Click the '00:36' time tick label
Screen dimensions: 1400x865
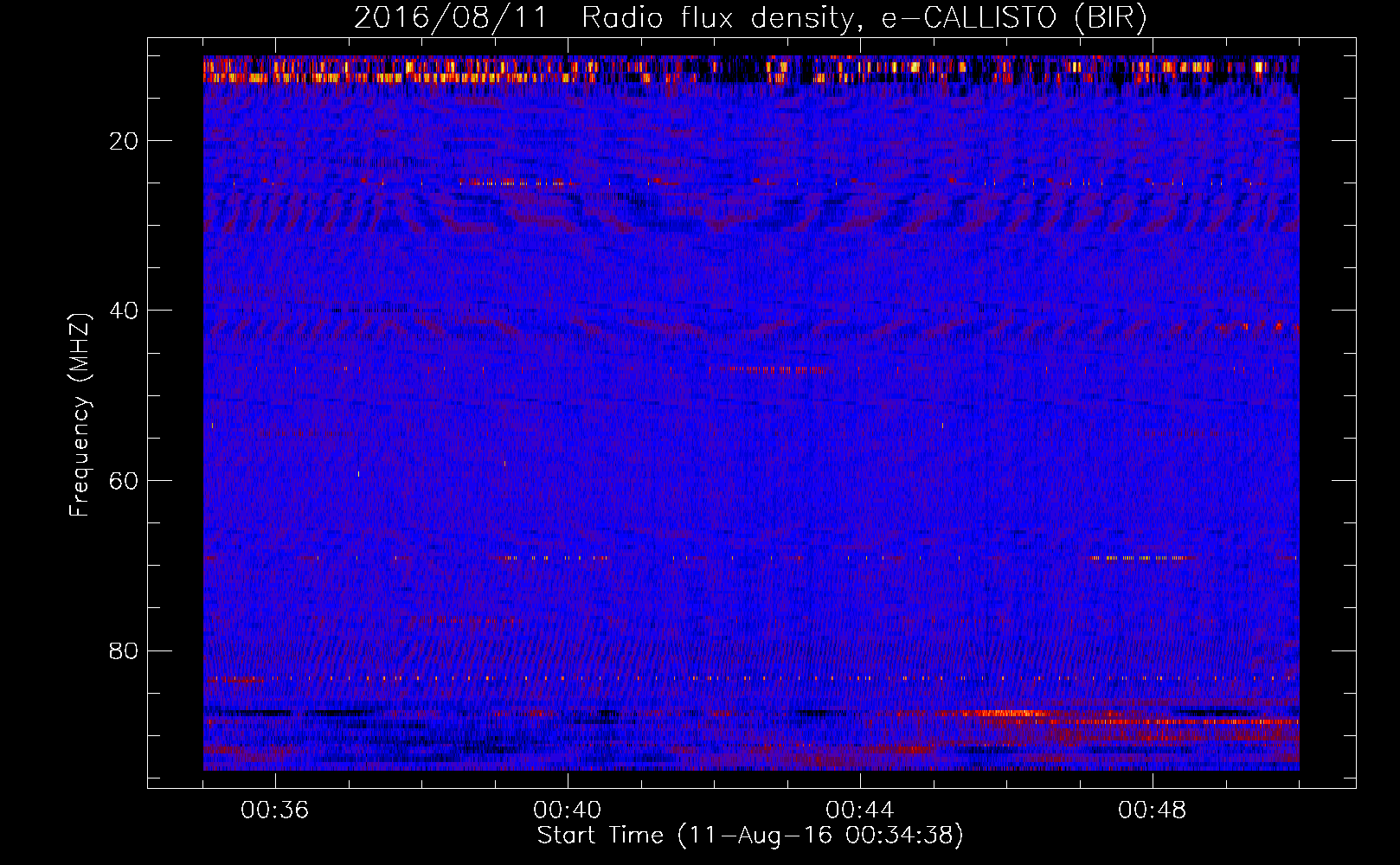pyautogui.click(x=275, y=811)
